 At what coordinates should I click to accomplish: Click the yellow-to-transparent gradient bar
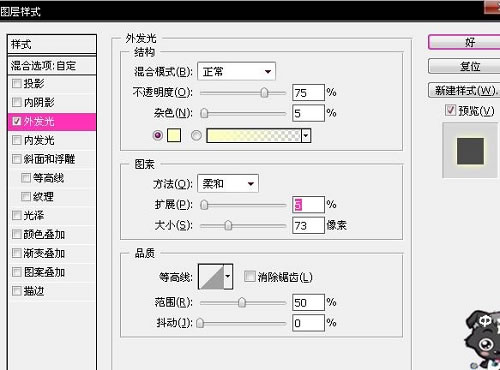254,135
